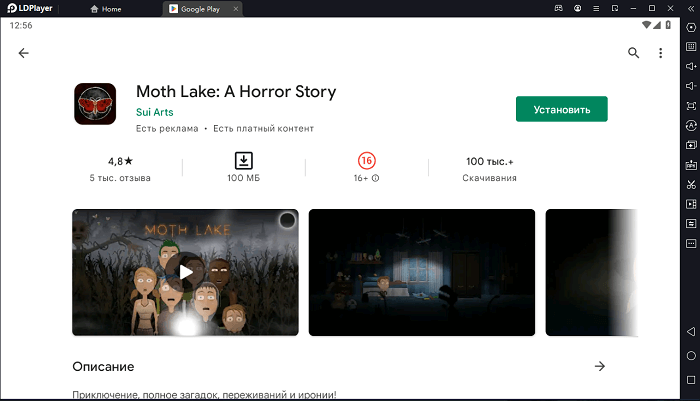Click the game description summary text
Viewport: 700px width, 401px height.
point(204,395)
